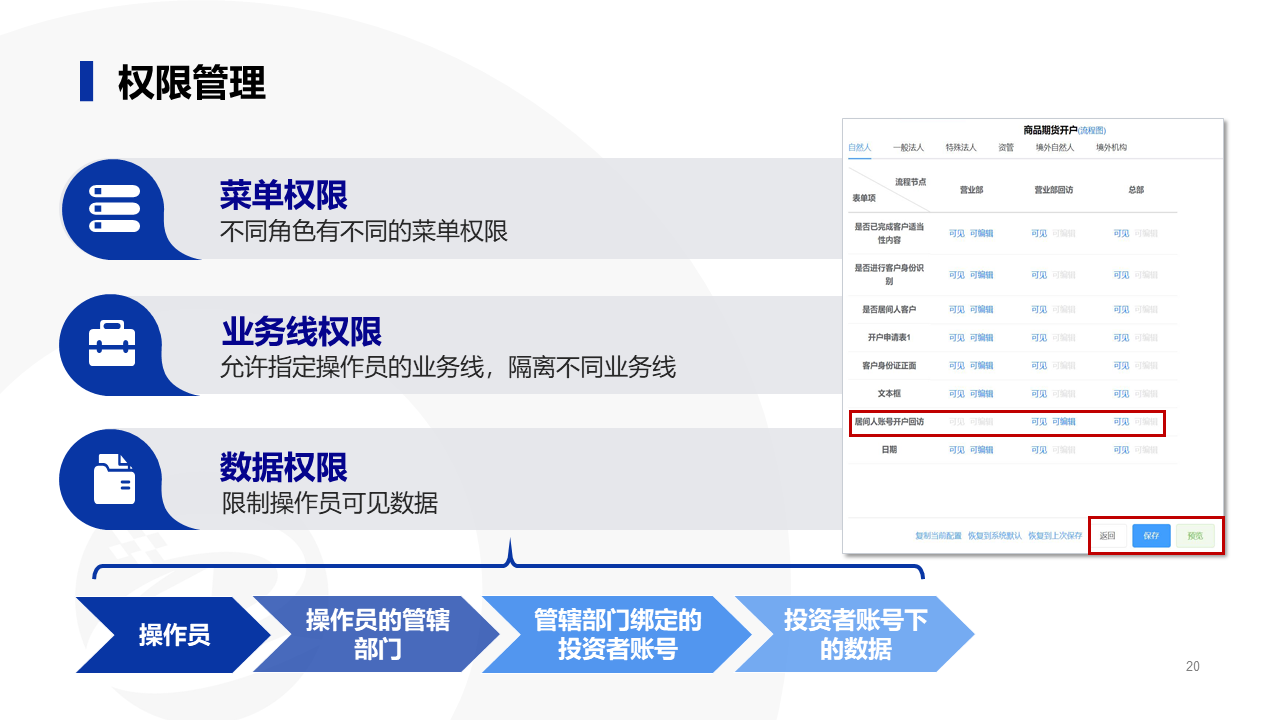The width and height of the screenshot is (1280, 720).
Task: Toggle 营业部回访 可编辑 for 居间人账号开户回访
Action: tap(1064, 422)
